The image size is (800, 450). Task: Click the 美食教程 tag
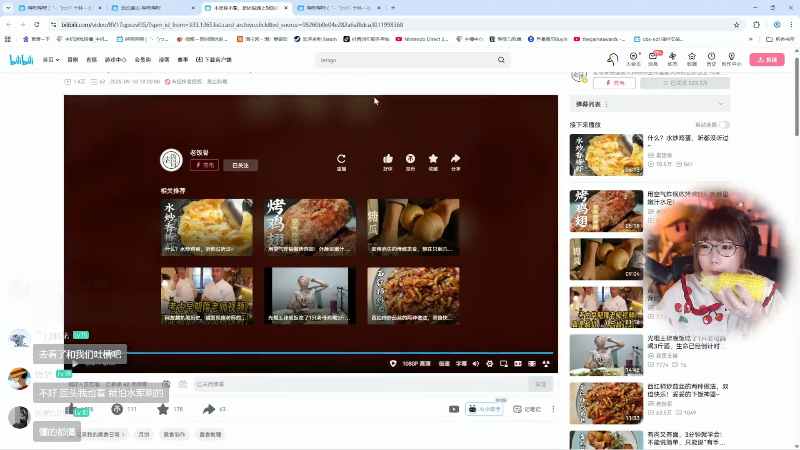210,435
